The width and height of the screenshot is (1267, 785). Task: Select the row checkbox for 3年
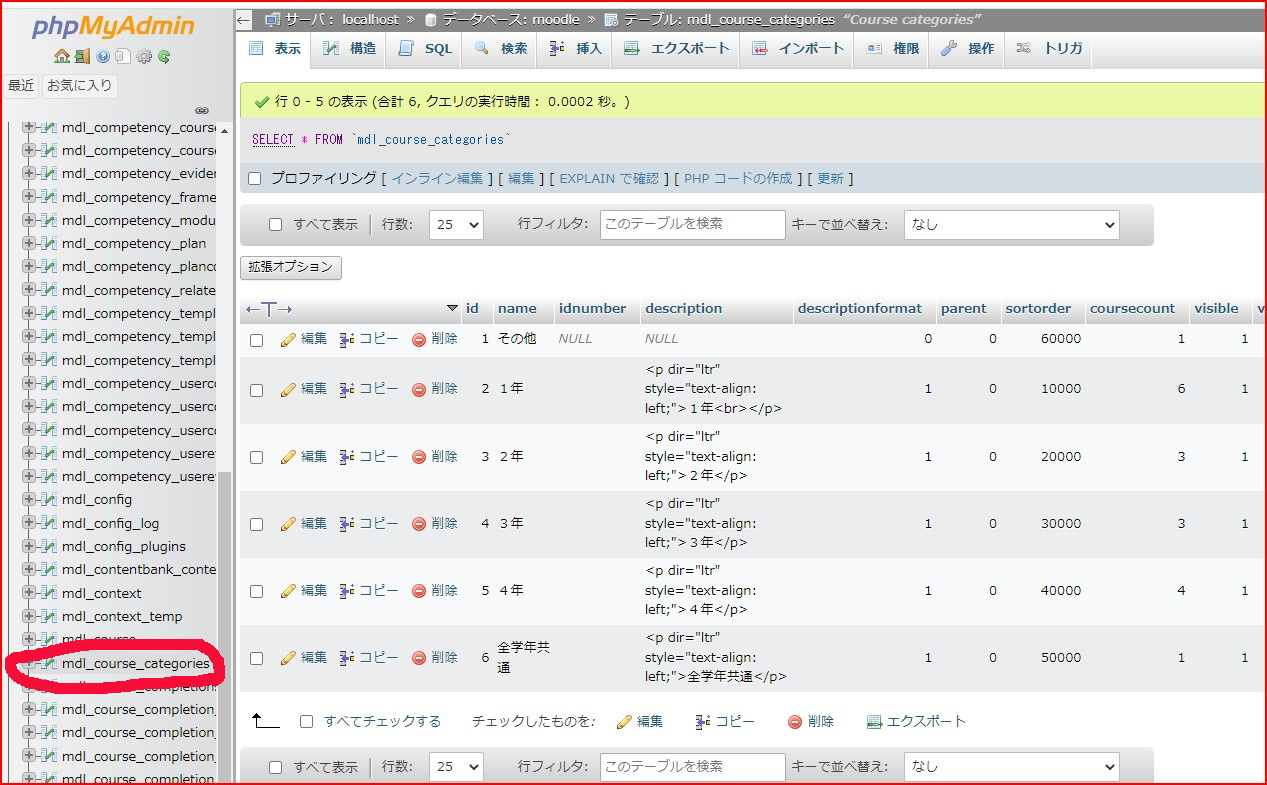click(x=256, y=524)
